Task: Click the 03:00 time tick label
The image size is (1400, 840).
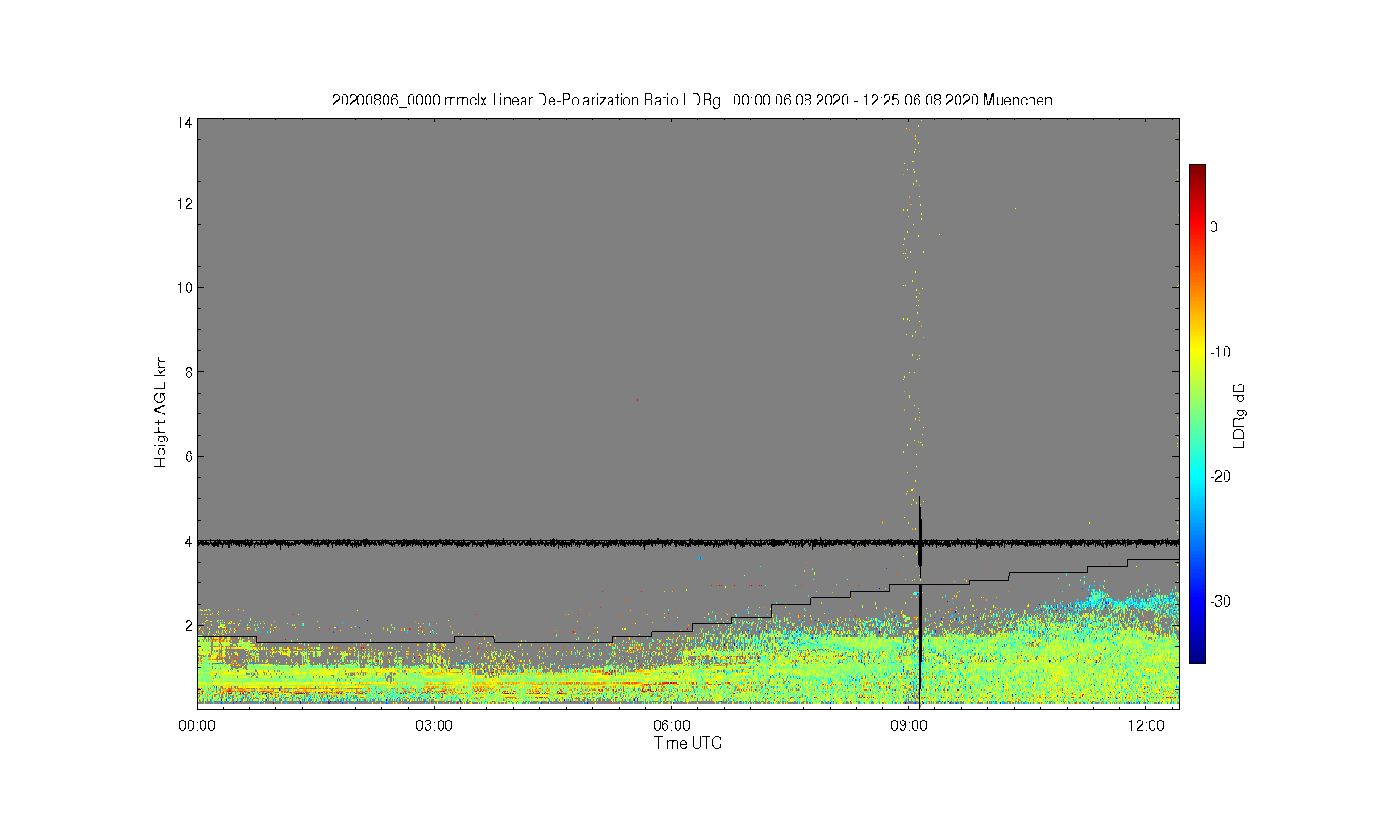Action: 434,725
